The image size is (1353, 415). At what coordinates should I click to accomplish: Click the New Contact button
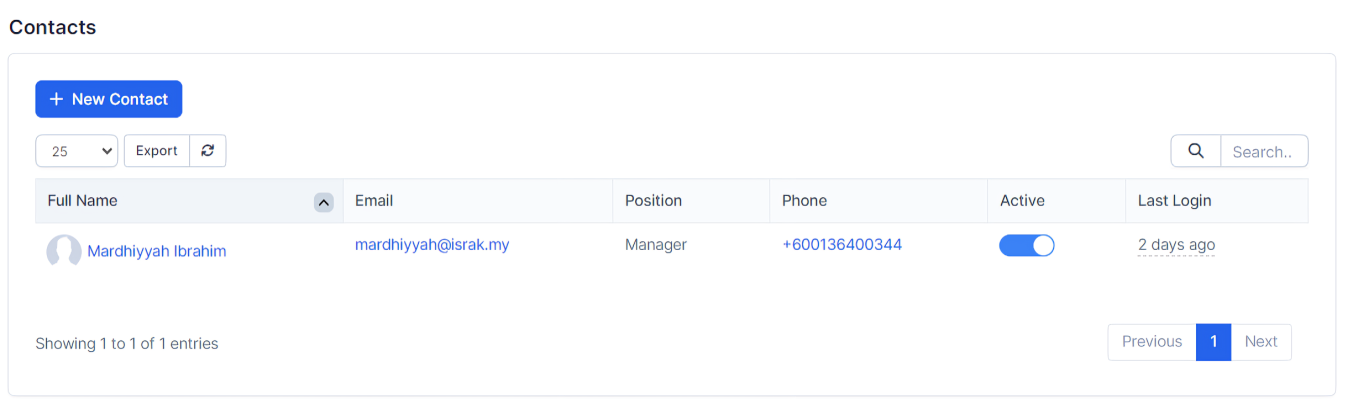pyautogui.click(x=109, y=99)
